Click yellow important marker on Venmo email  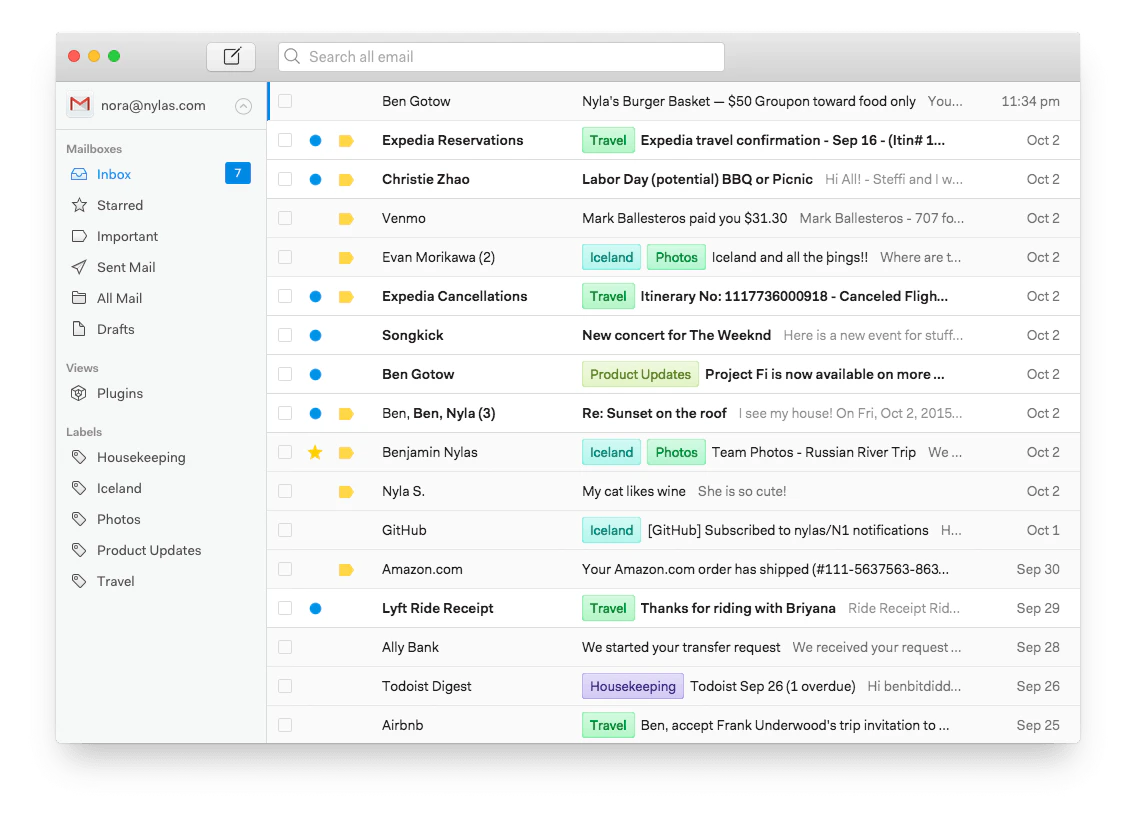click(x=346, y=219)
